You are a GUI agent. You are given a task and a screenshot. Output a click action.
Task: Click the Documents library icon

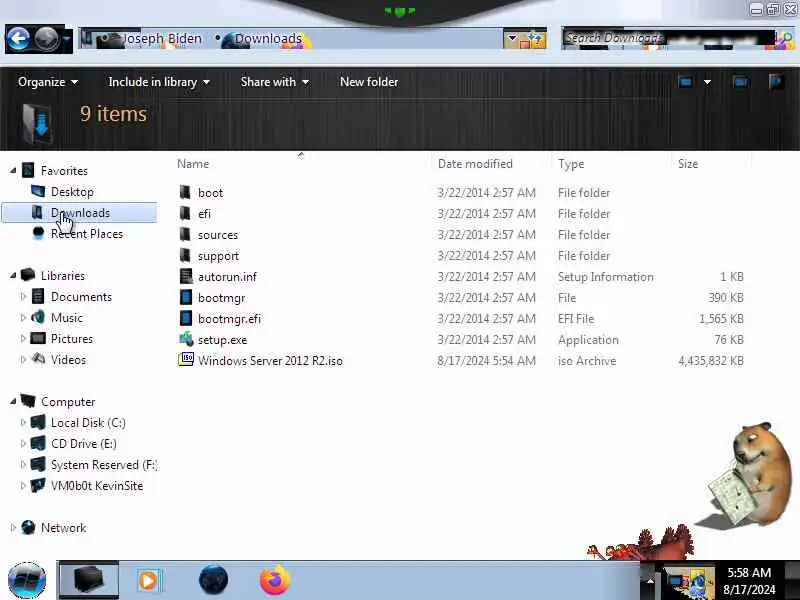(38, 296)
